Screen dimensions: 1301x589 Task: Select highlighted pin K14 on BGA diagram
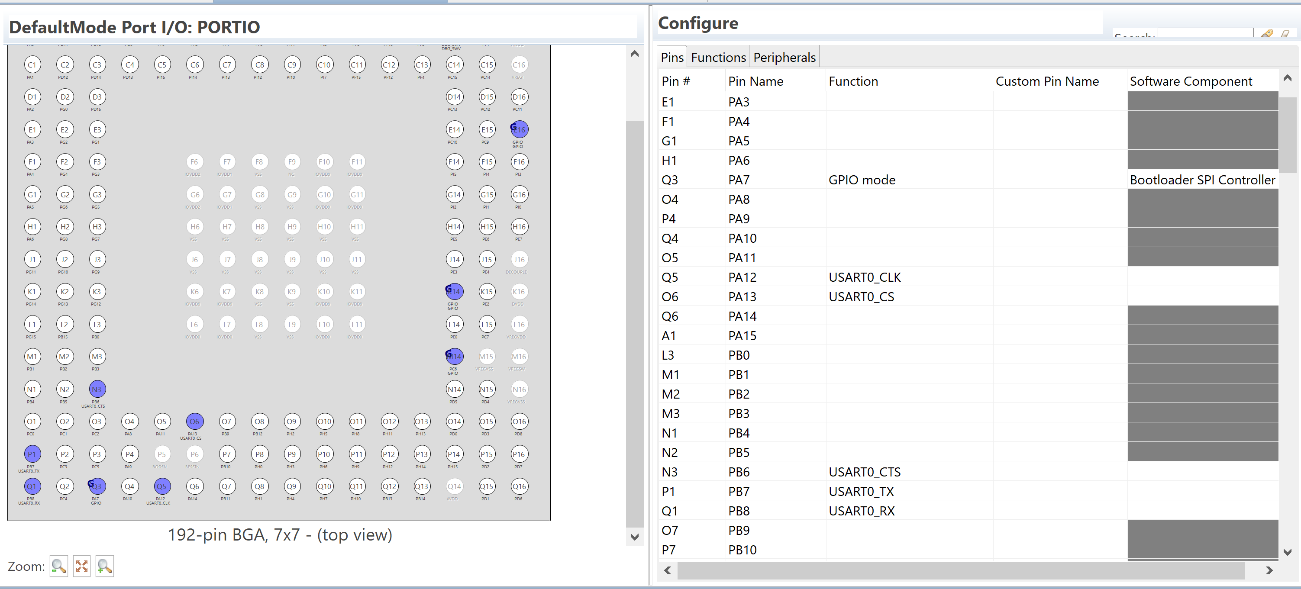coord(454,291)
